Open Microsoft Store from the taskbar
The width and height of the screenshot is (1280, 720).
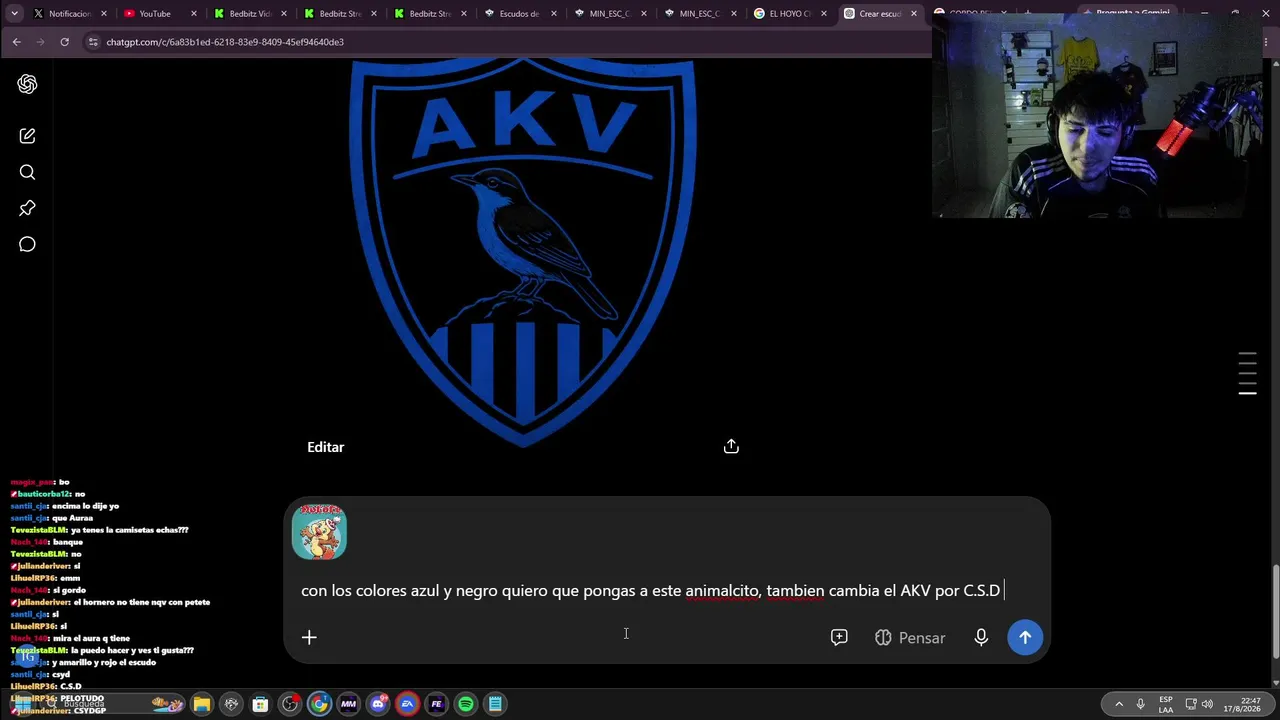pos(260,704)
